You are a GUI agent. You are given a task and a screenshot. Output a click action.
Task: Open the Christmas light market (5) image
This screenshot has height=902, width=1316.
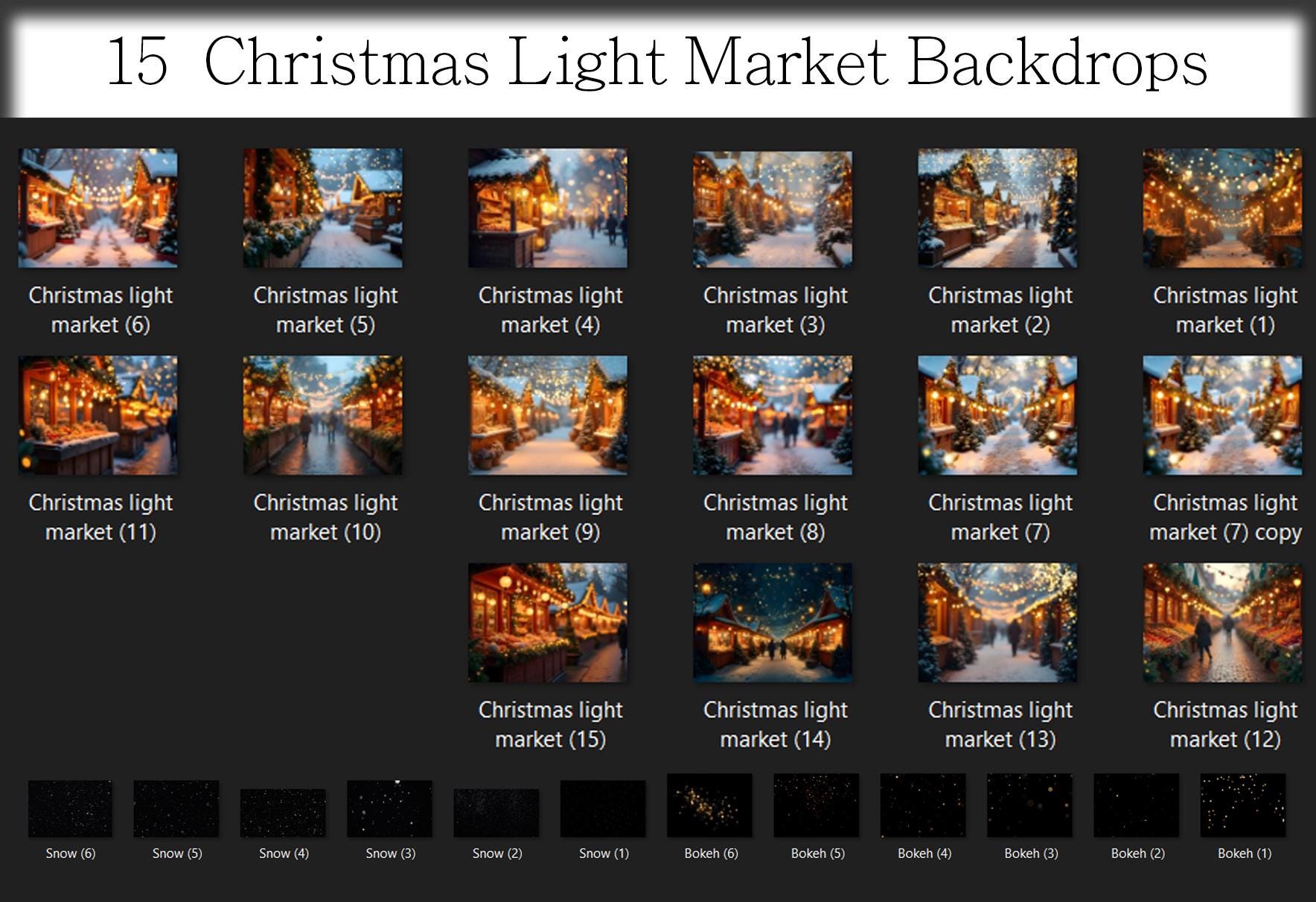click(x=322, y=208)
